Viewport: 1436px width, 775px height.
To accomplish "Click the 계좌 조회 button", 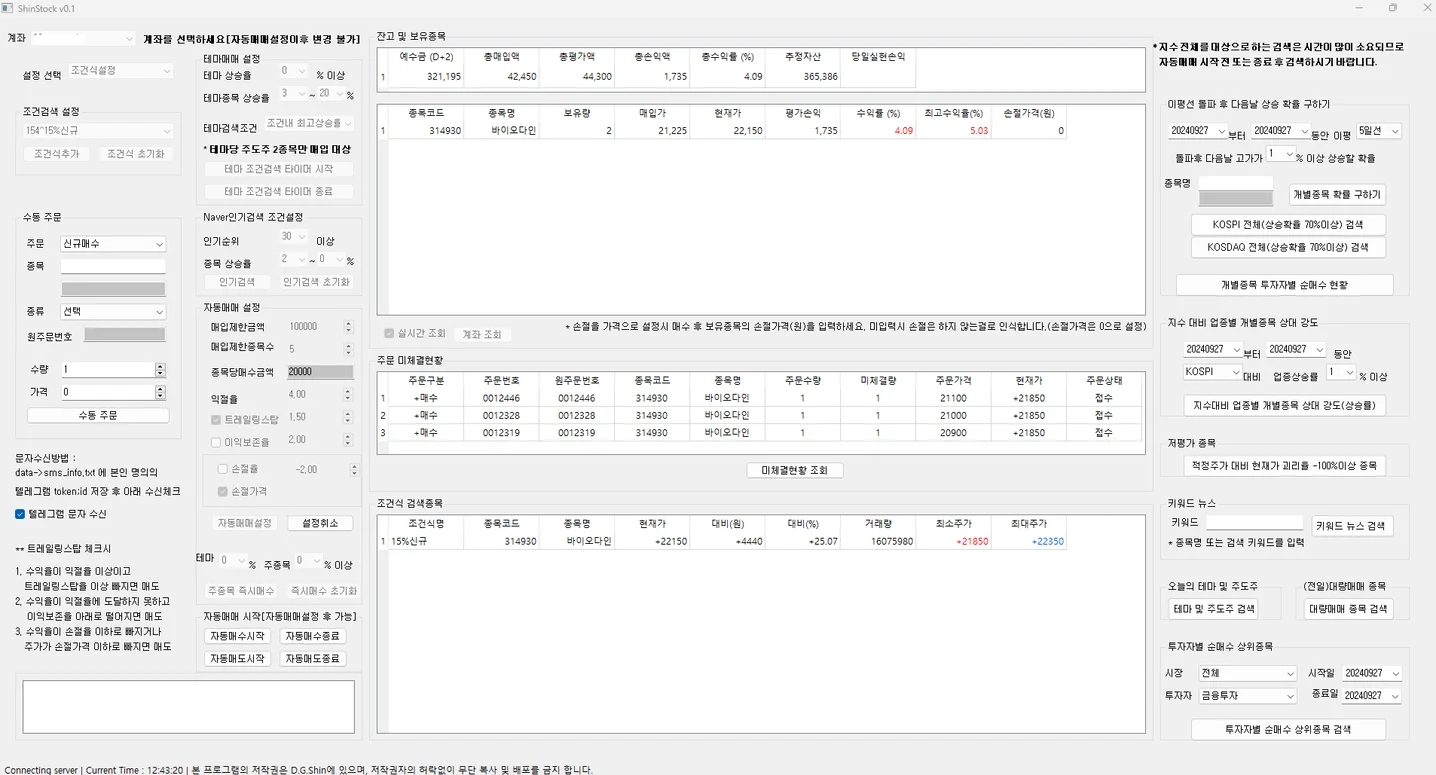I will pos(481,334).
